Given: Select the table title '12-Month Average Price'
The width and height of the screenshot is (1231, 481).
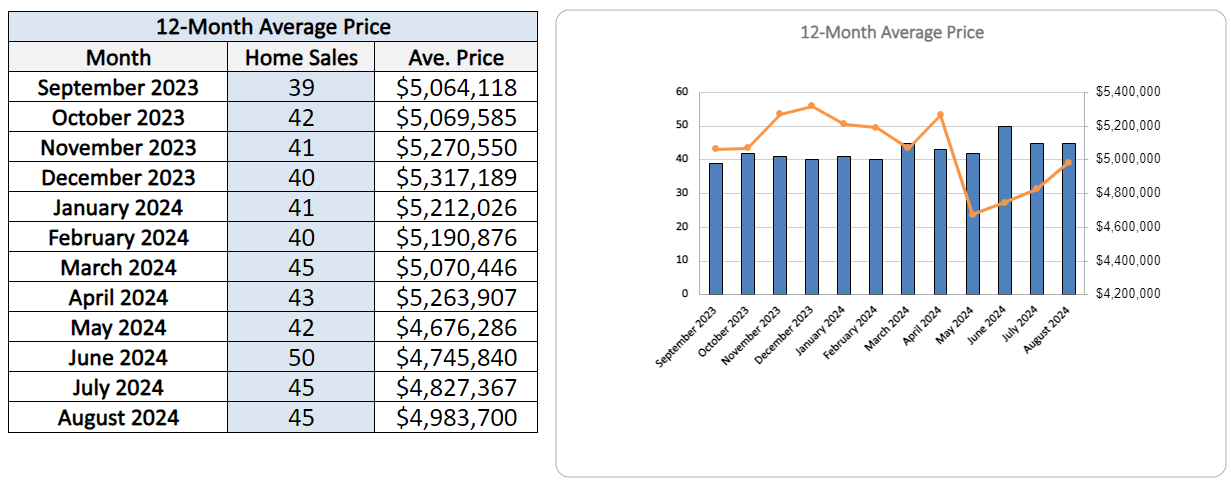Looking at the screenshot, I should point(273,26).
